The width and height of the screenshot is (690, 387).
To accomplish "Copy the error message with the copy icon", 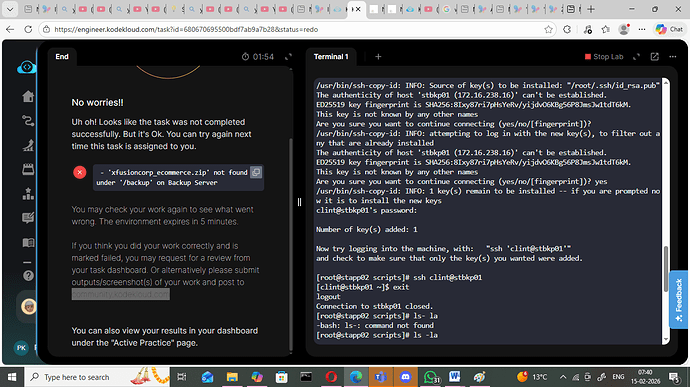I will 256,172.
